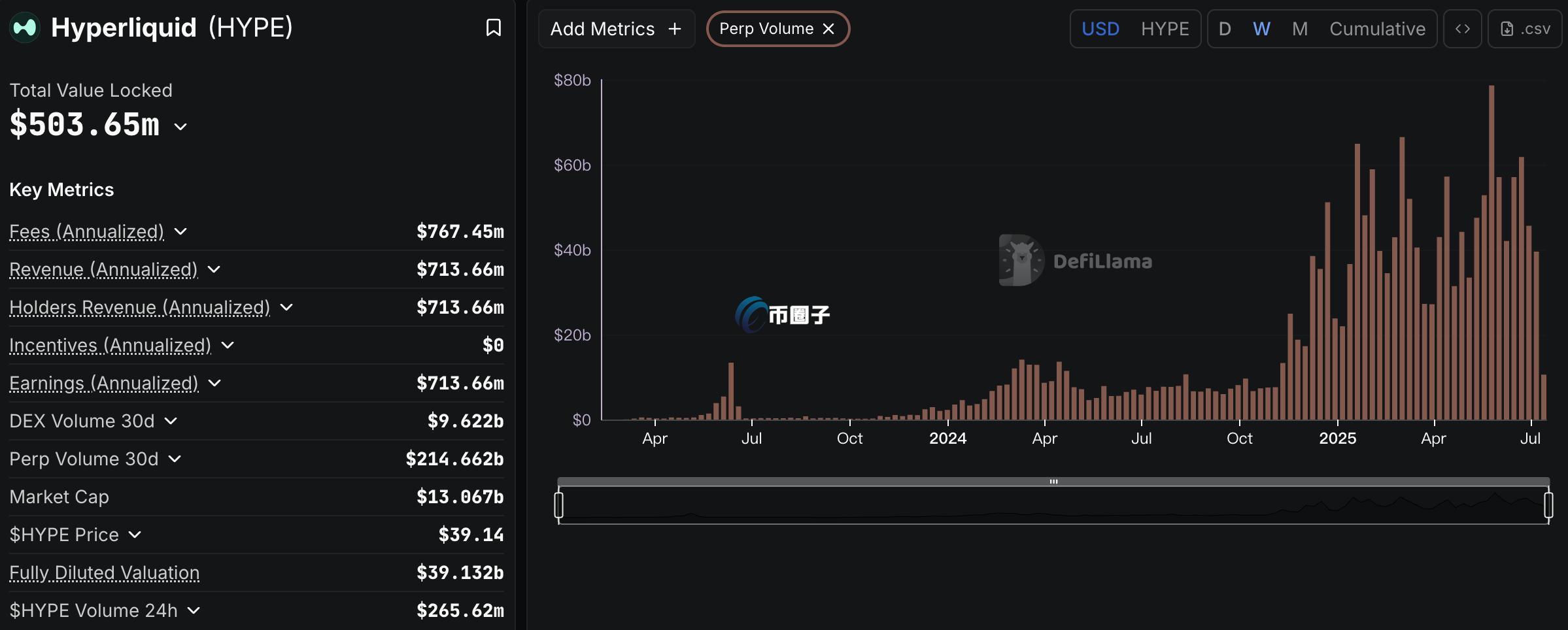The height and width of the screenshot is (630, 1568).
Task: Click the Hyperliquid logo icon
Action: pos(25,27)
